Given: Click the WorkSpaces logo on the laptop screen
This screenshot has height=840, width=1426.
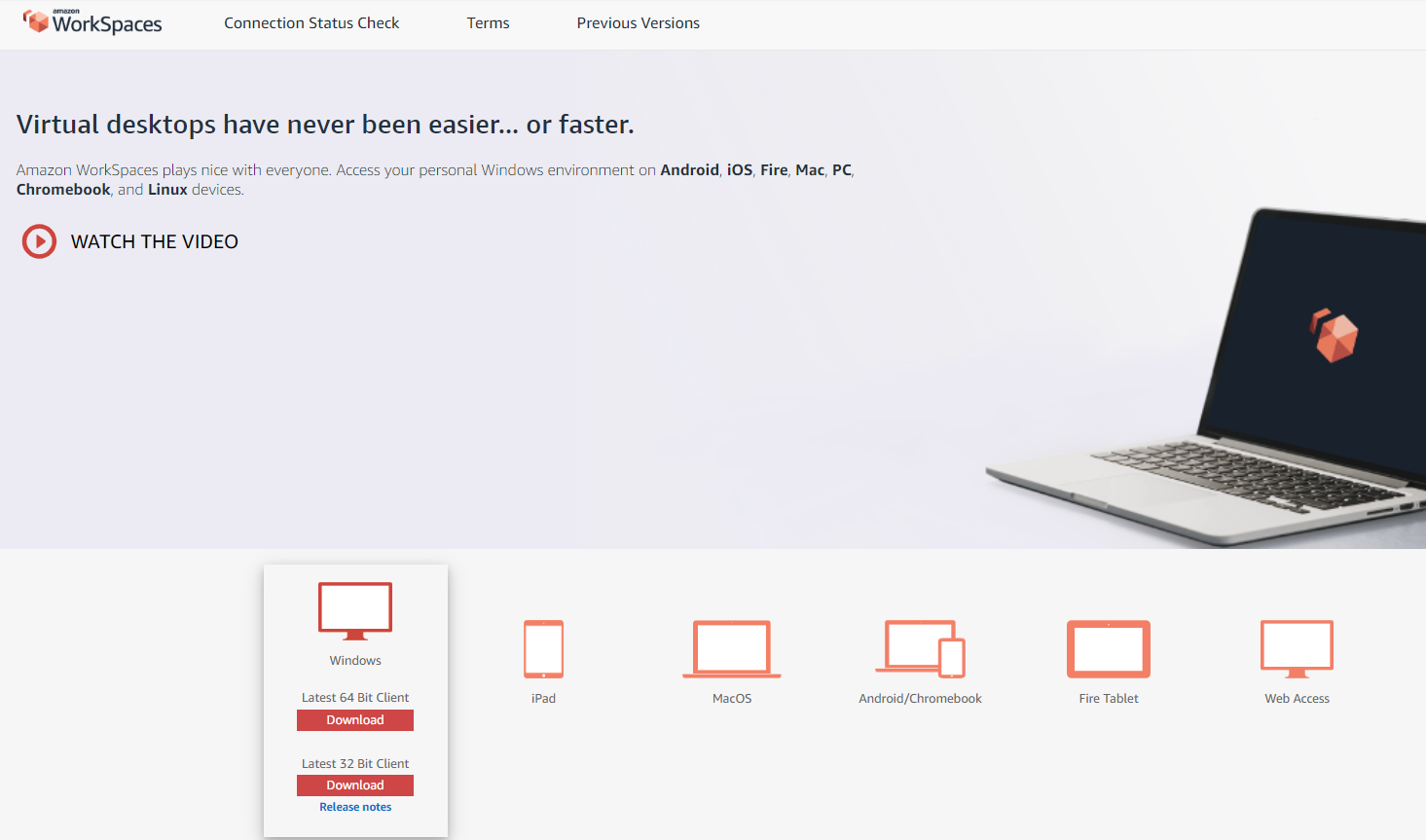Looking at the screenshot, I should tap(1334, 336).
